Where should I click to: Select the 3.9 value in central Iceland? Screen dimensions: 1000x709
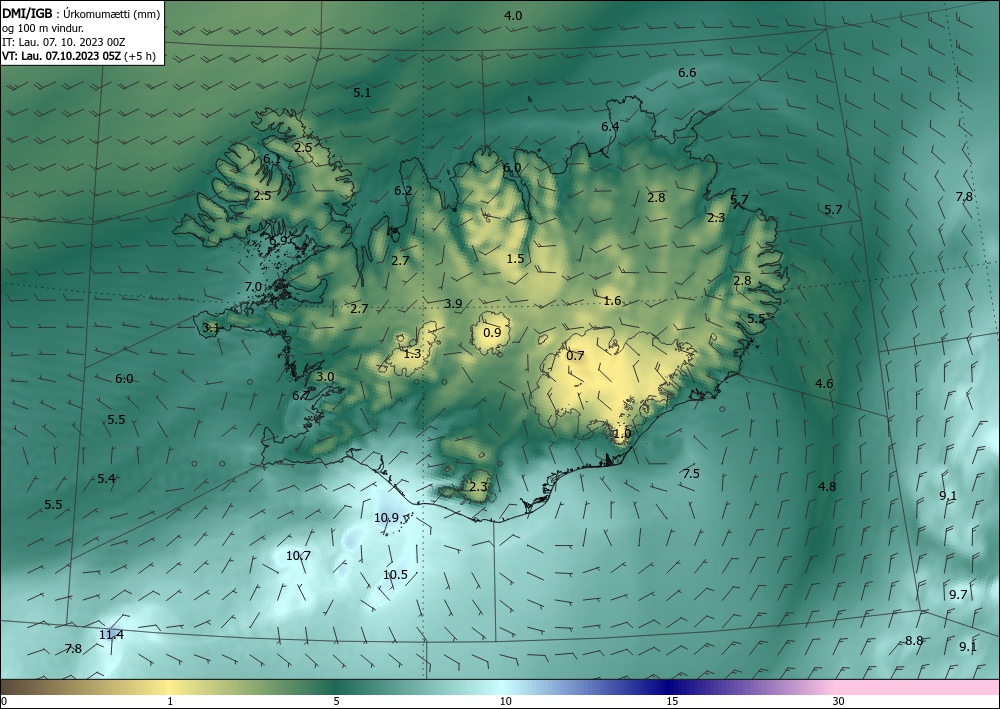[453, 303]
